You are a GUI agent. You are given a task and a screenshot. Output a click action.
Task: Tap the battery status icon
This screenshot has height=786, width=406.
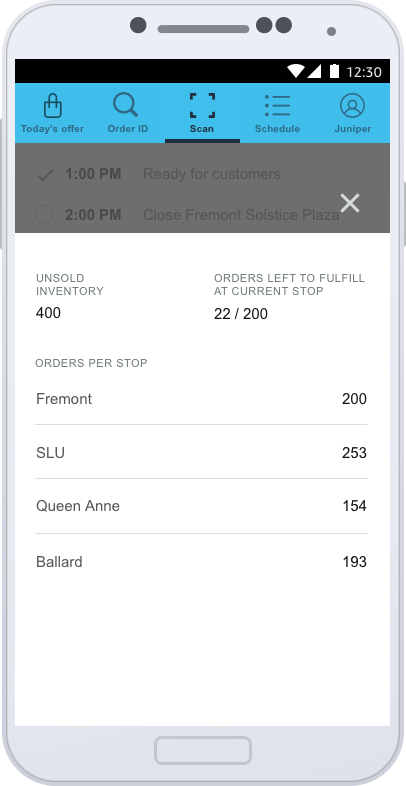pos(334,71)
